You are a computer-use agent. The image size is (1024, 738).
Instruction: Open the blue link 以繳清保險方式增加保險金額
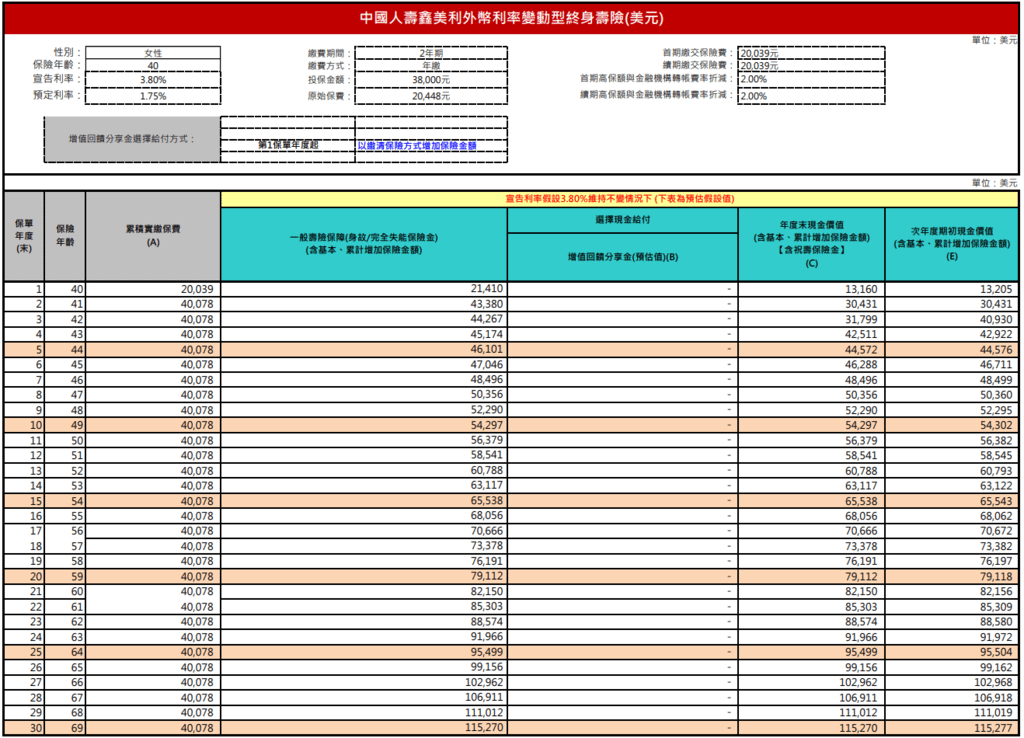(x=417, y=146)
